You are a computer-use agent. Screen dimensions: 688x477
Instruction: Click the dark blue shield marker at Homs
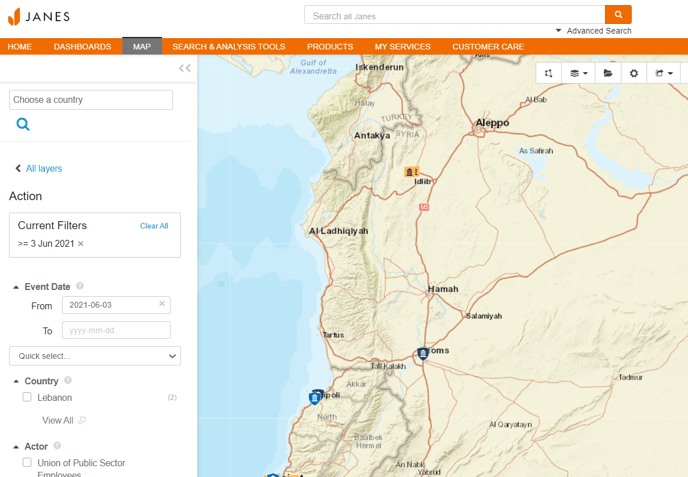click(423, 353)
